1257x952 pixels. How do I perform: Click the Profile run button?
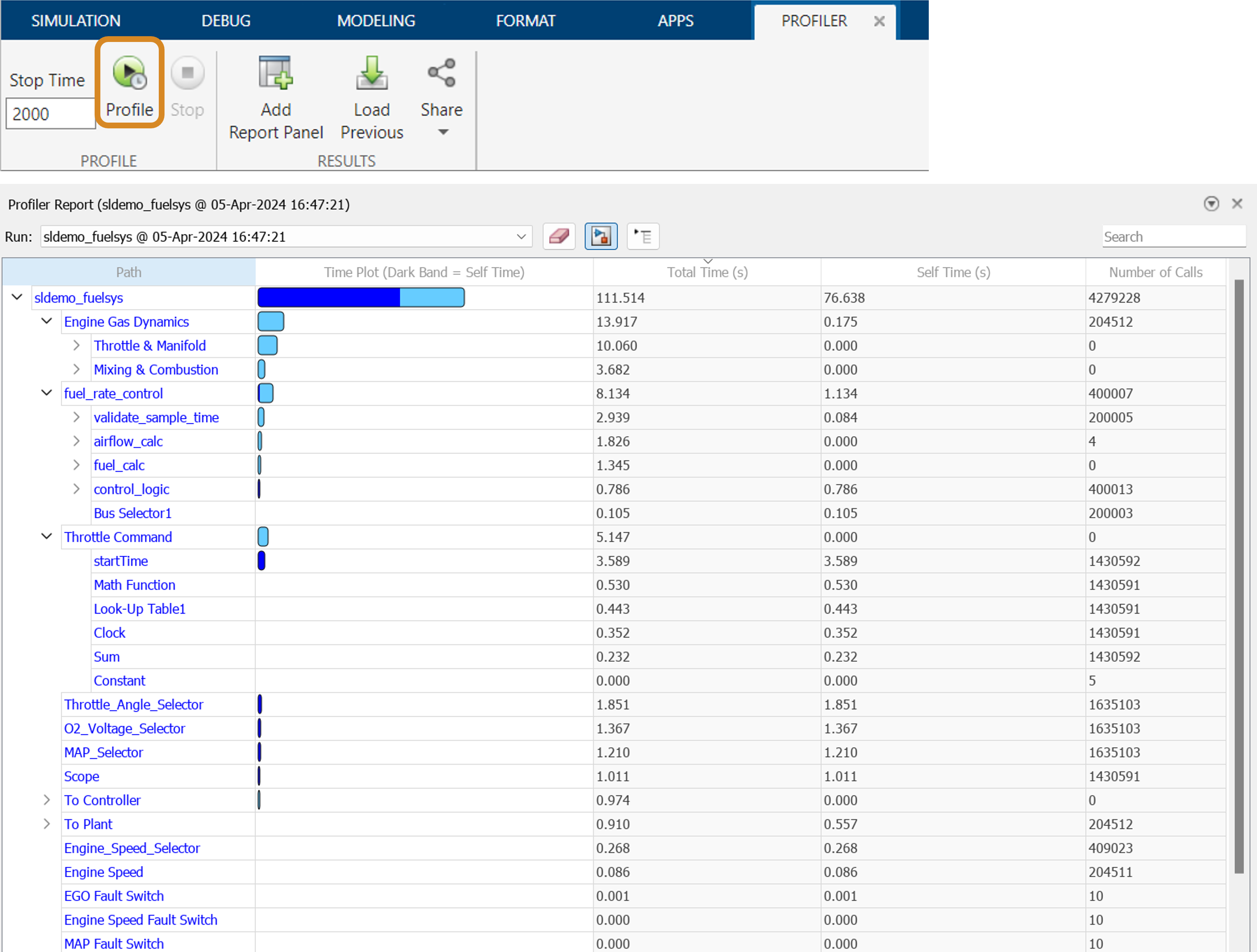(x=130, y=74)
